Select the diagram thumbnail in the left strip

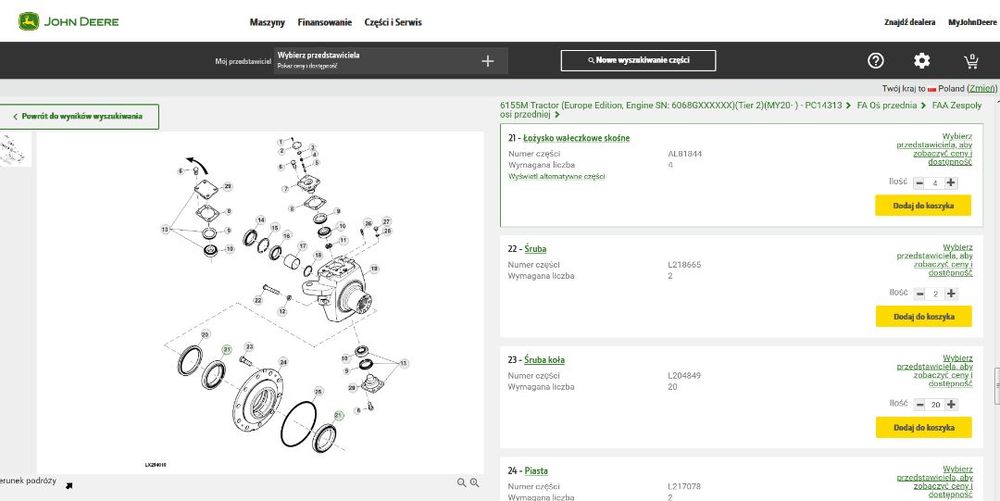point(16,148)
